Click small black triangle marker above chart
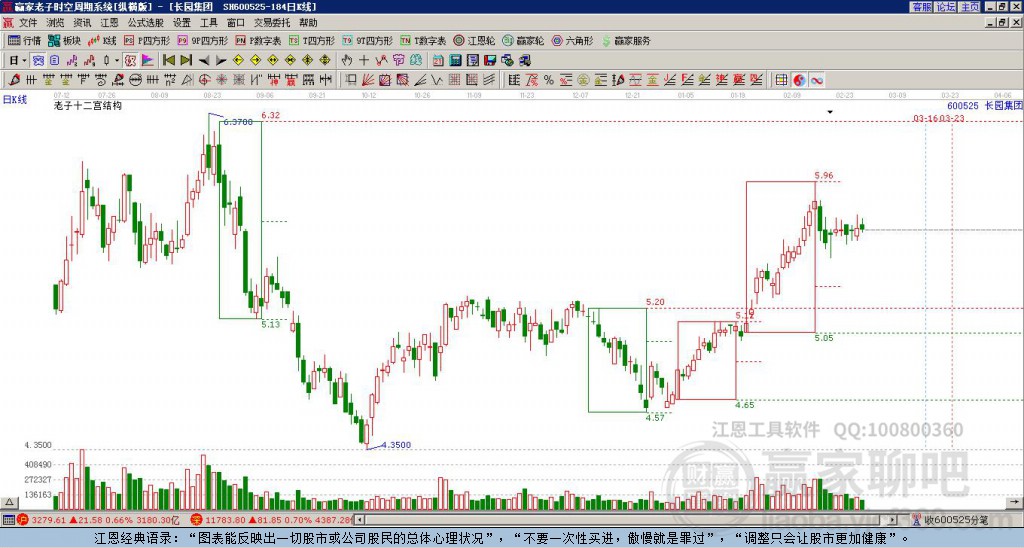The height and width of the screenshot is (548, 1024). (x=830, y=112)
